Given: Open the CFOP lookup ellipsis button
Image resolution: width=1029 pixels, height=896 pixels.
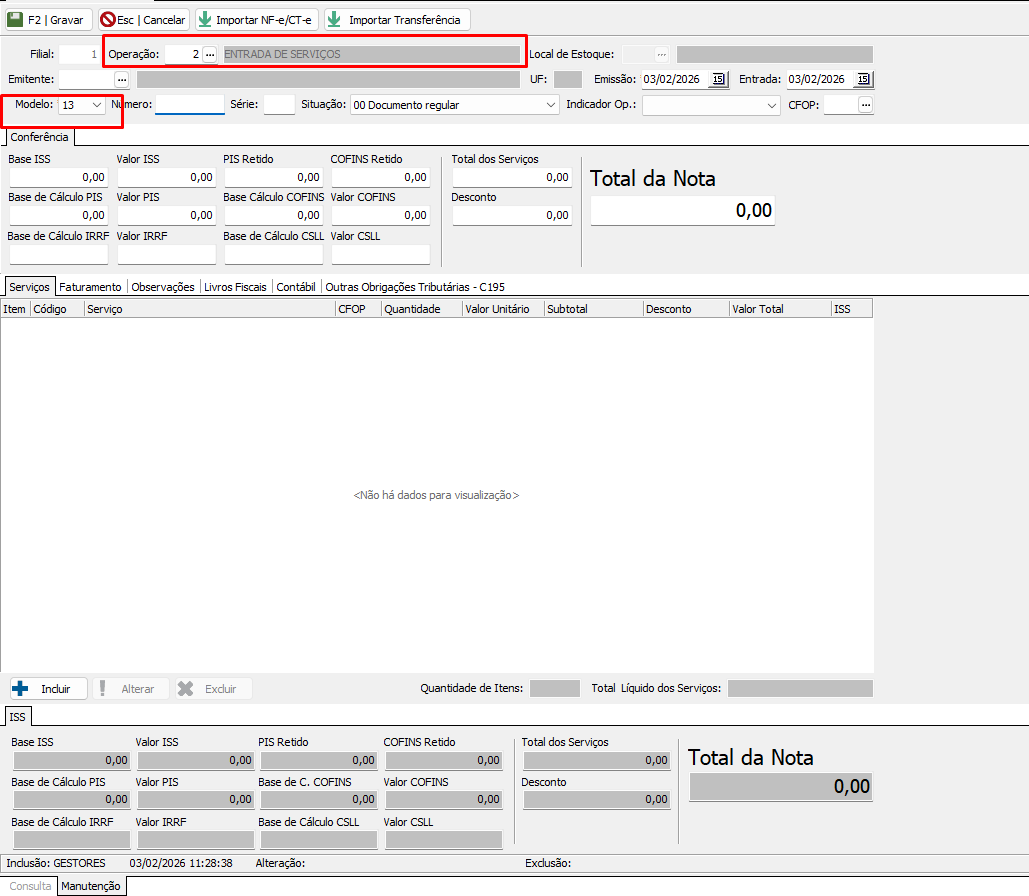Looking at the screenshot, I should [x=866, y=105].
